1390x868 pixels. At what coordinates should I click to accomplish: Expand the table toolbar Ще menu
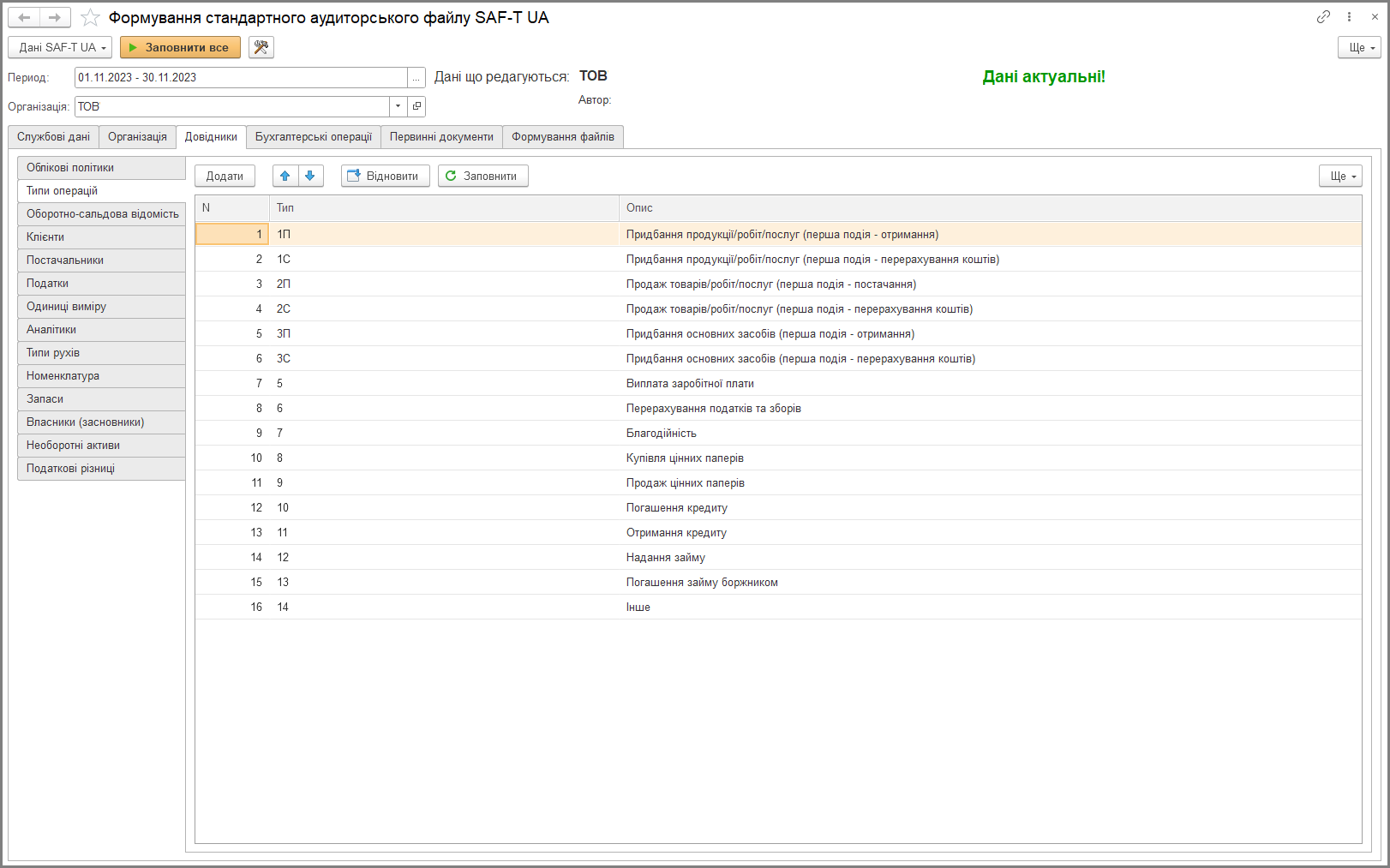[1341, 176]
